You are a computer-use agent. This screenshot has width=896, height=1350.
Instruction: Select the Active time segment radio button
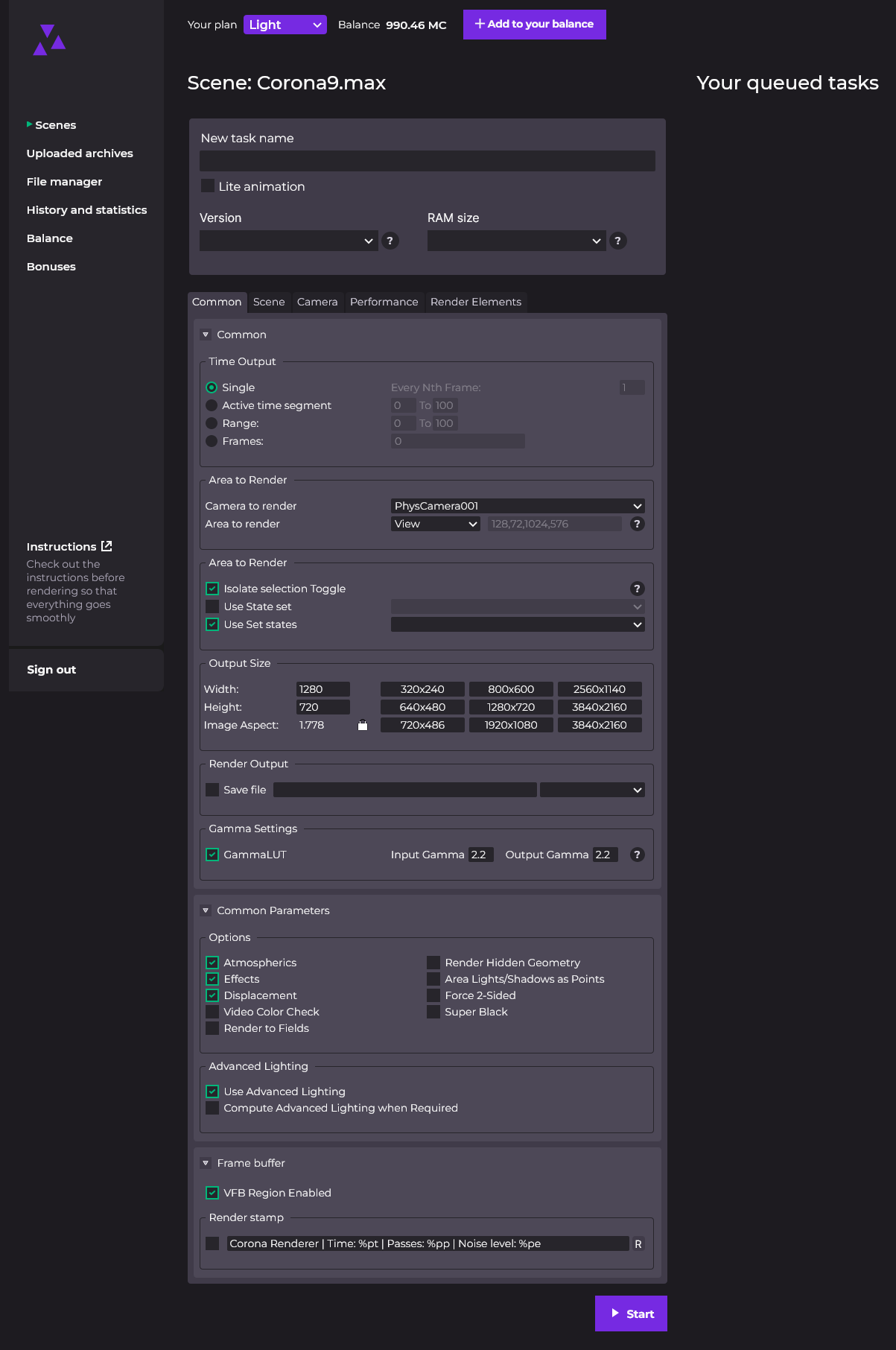click(x=212, y=405)
